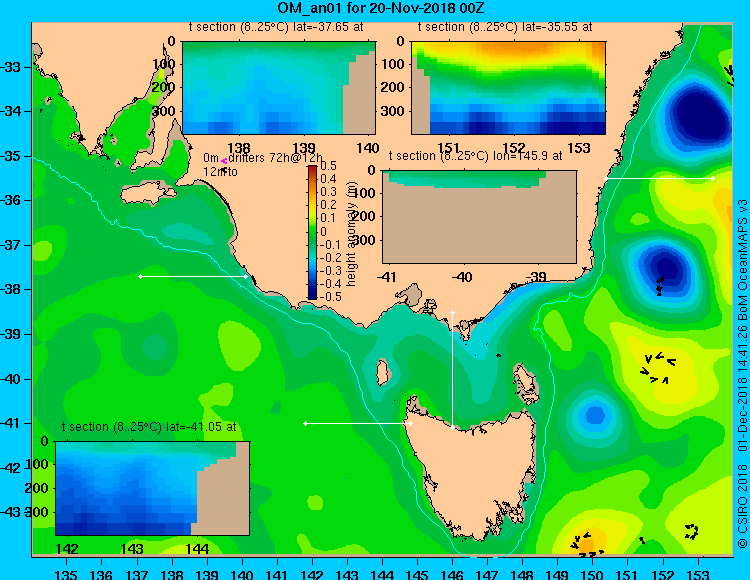Click the -42 latitude label on the left axis
750x580 pixels.
tap(11, 468)
